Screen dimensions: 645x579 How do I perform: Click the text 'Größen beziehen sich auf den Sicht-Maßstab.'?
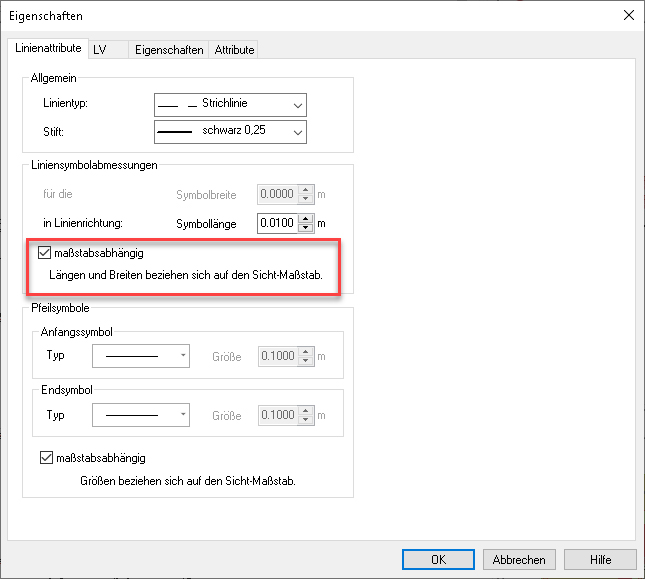[188, 481]
